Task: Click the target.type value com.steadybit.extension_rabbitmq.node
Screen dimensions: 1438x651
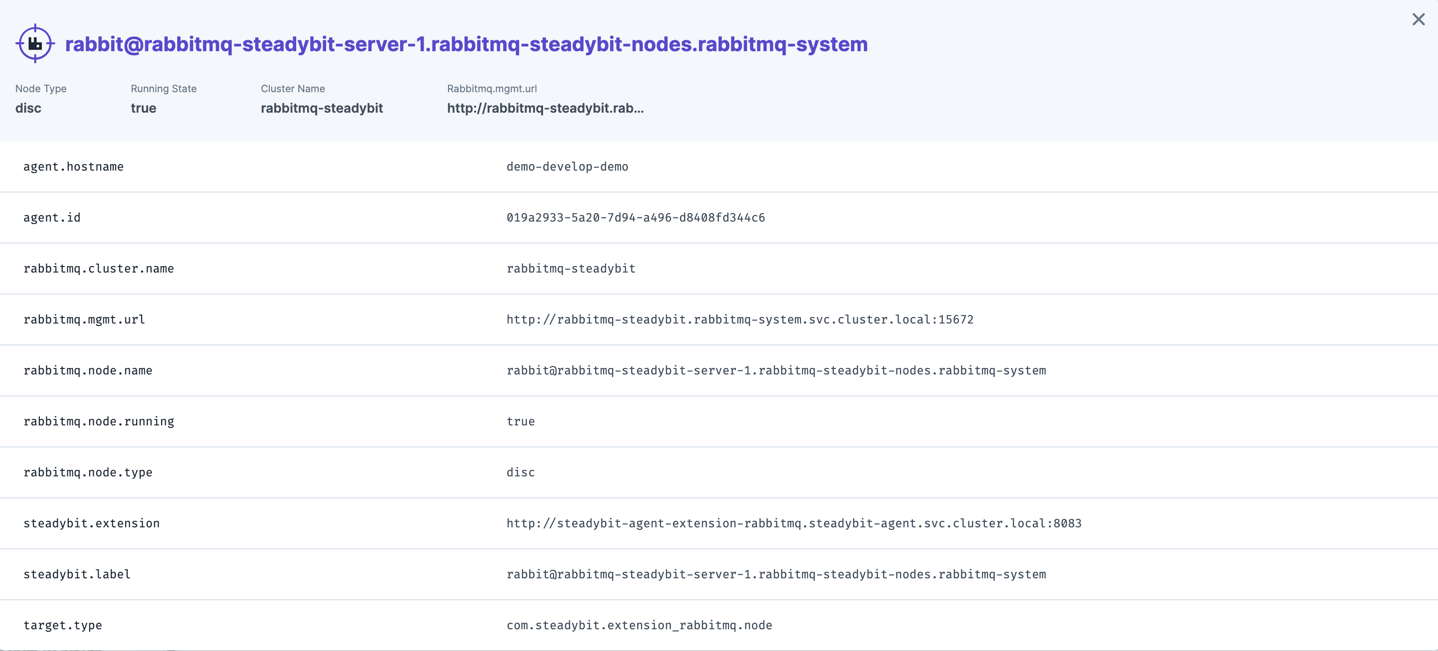Action: 639,625
